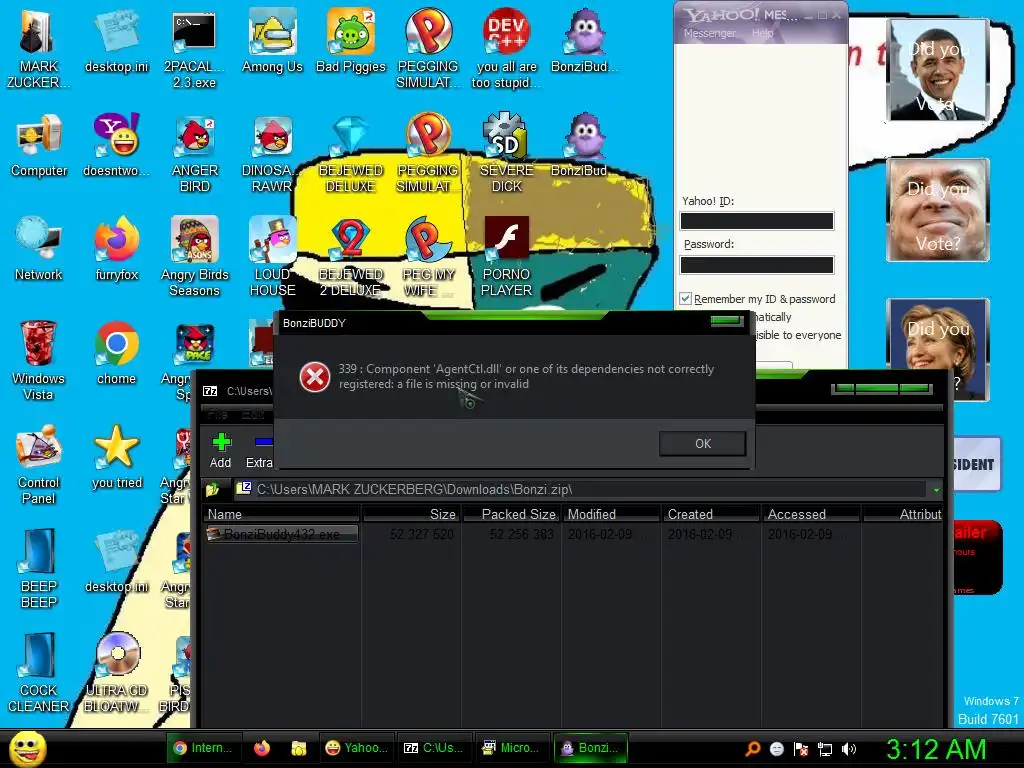Screen dimensions: 1024x768
Task: Click the network tray icon
Action: 825,749
